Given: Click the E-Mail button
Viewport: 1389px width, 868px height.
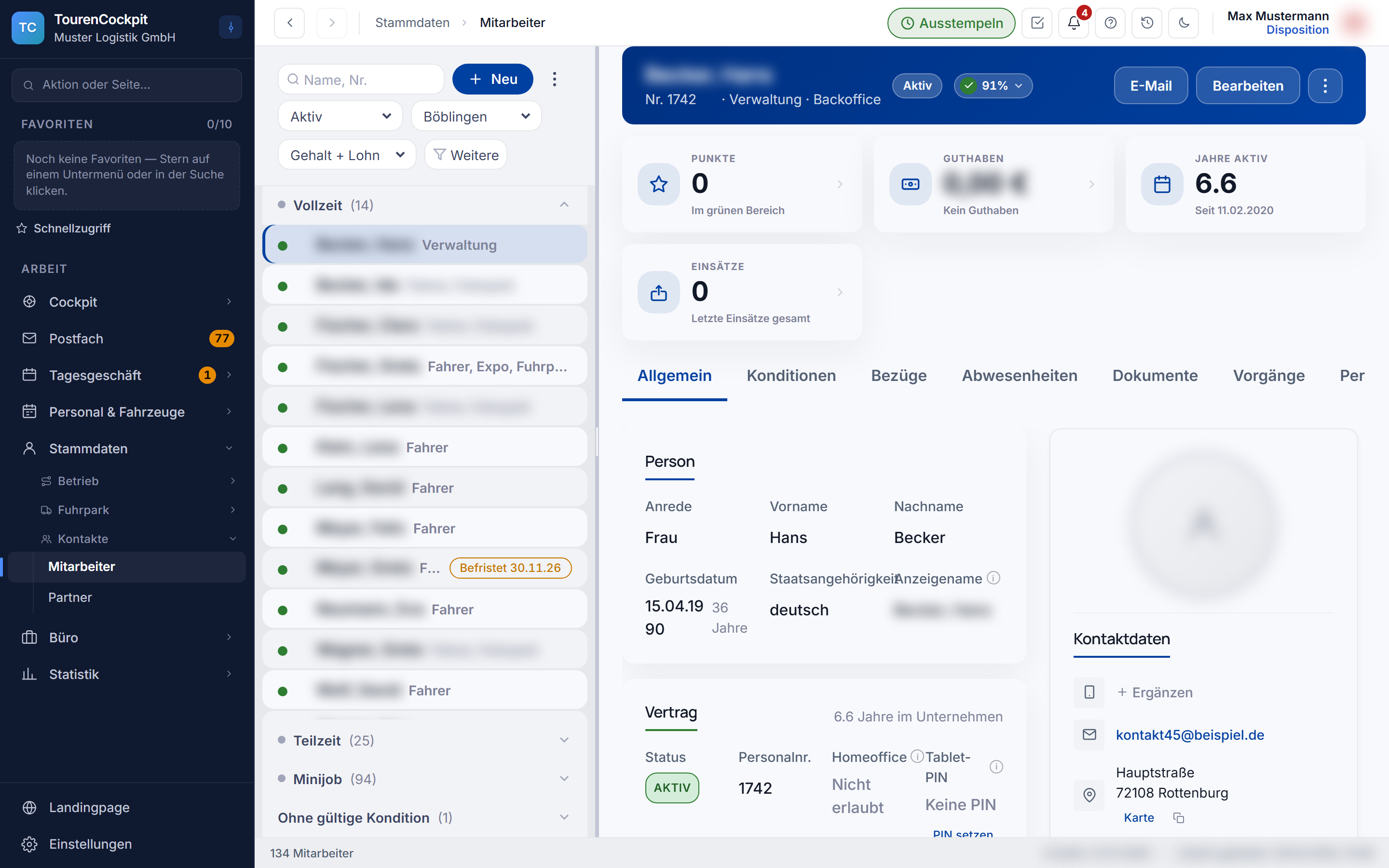Looking at the screenshot, I should [1151, 85].
